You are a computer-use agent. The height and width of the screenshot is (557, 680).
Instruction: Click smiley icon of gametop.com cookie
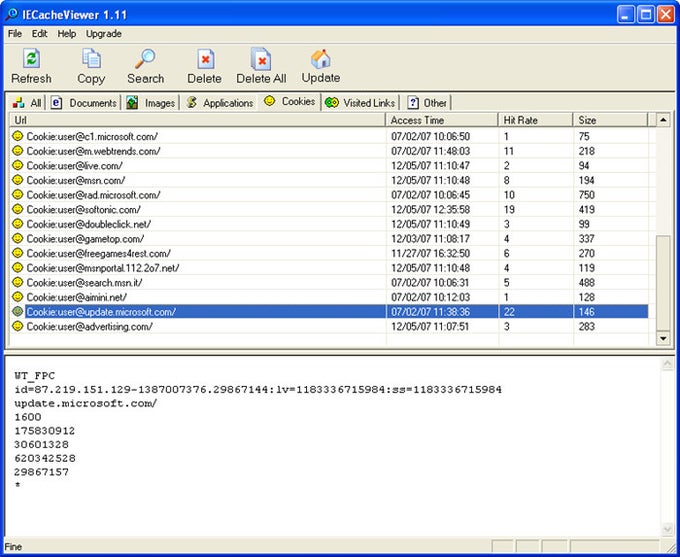[17, 239]
